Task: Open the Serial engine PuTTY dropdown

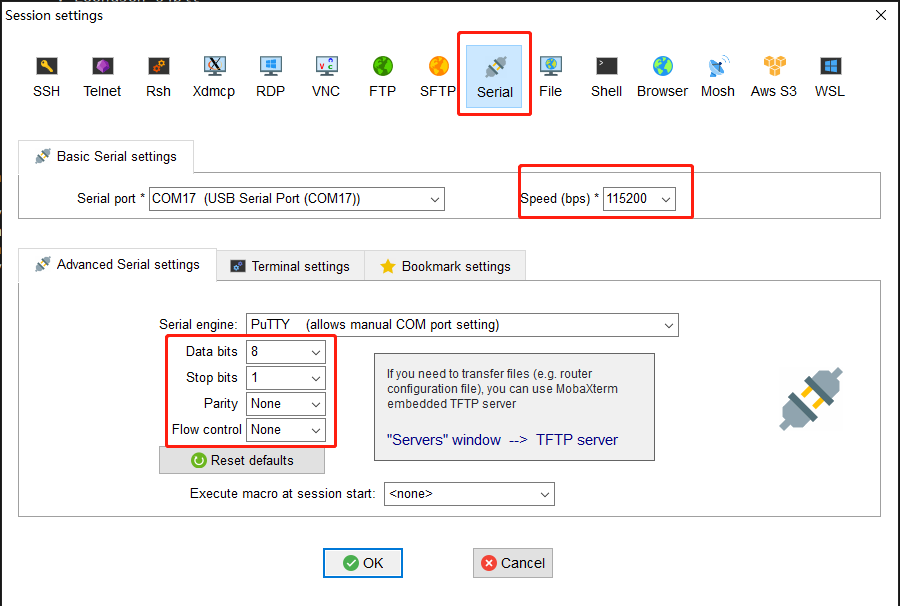Action: pyautogui.click(x=462, y=325)
